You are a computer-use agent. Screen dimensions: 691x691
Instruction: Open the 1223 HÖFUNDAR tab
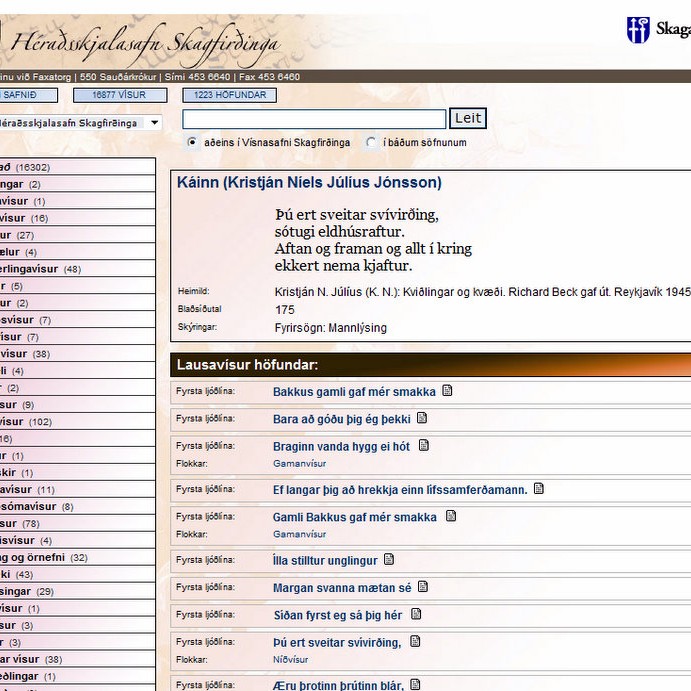click(x=229, y=96)
